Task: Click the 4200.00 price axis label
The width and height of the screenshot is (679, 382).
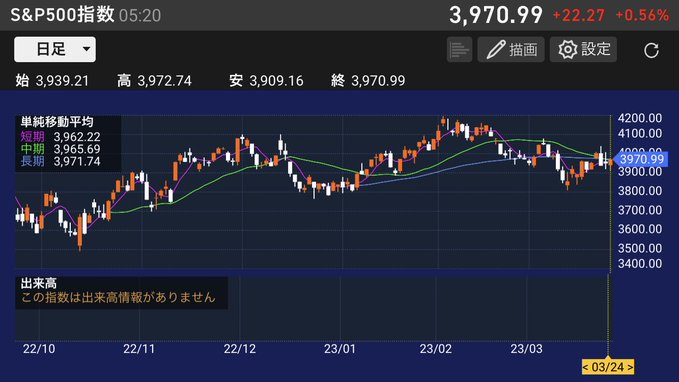Action: point(640,118)
